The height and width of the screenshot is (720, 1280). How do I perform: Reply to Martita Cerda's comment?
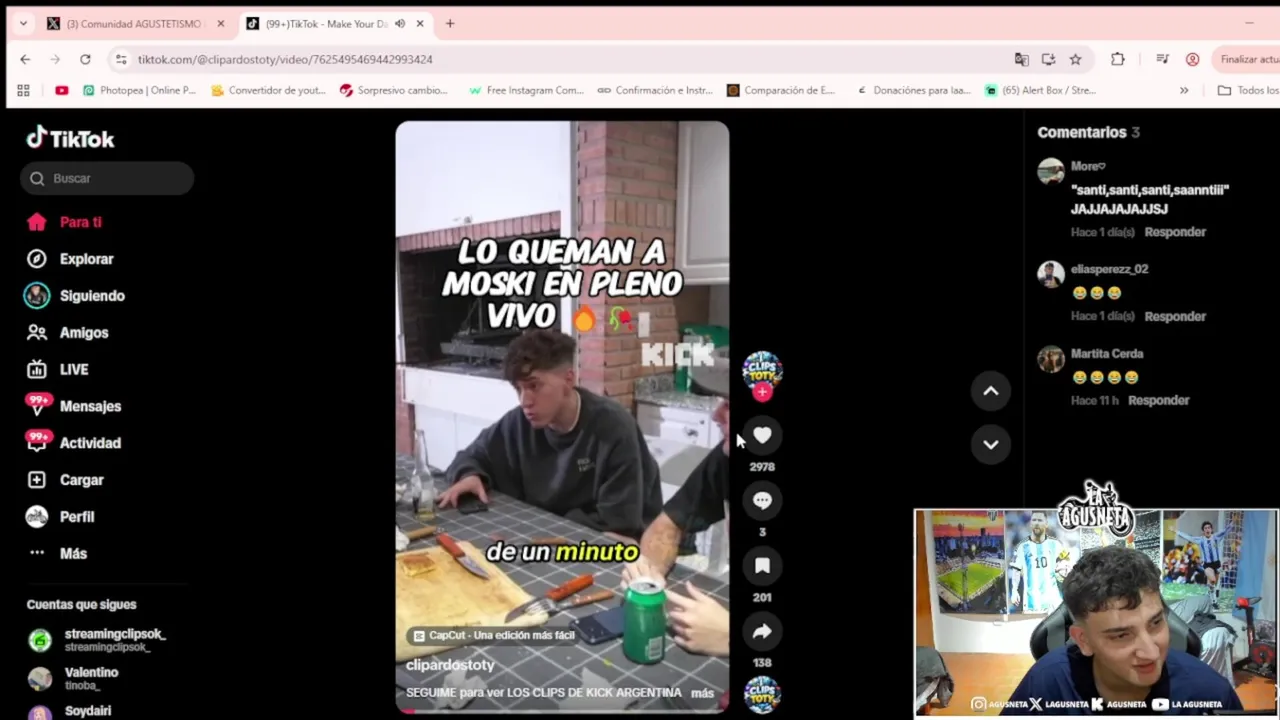coord(1159,400)
